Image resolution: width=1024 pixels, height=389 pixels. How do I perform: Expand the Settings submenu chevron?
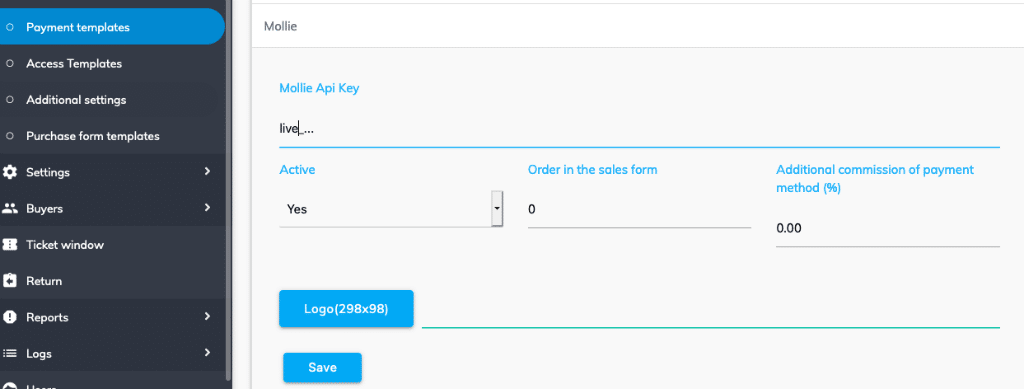208,172
